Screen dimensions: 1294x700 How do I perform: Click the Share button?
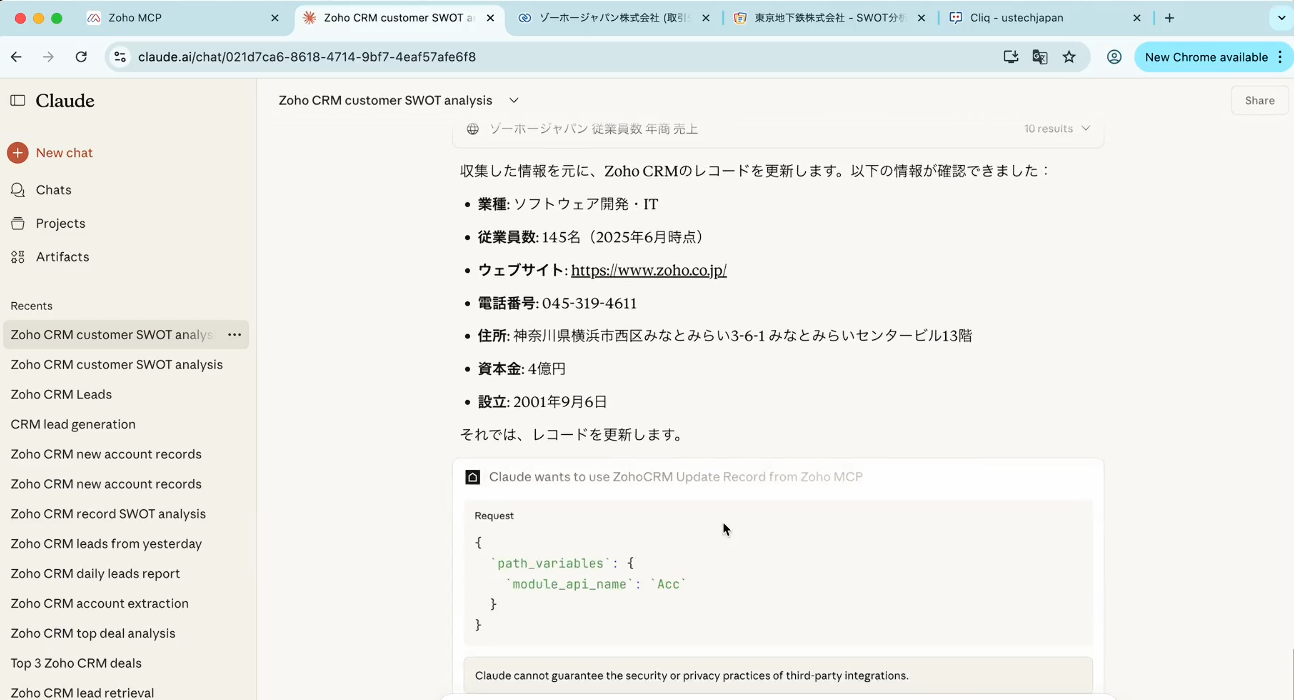coord(1259,100)
